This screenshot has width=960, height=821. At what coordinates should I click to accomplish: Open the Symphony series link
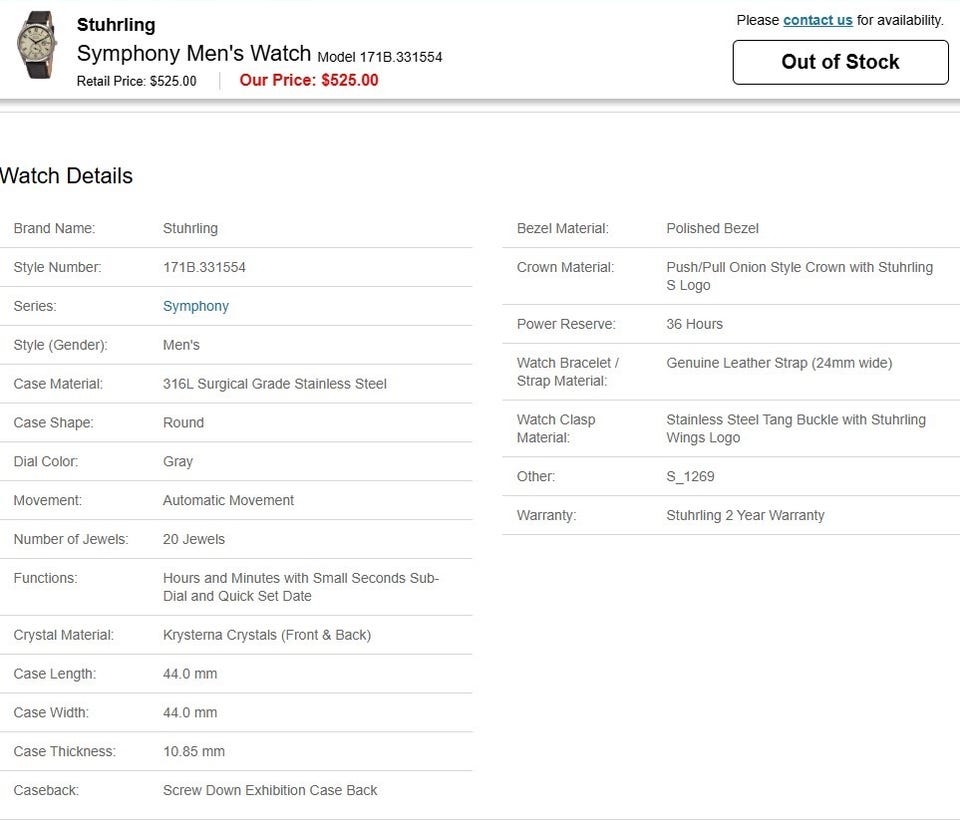click(x=196, y=306)
